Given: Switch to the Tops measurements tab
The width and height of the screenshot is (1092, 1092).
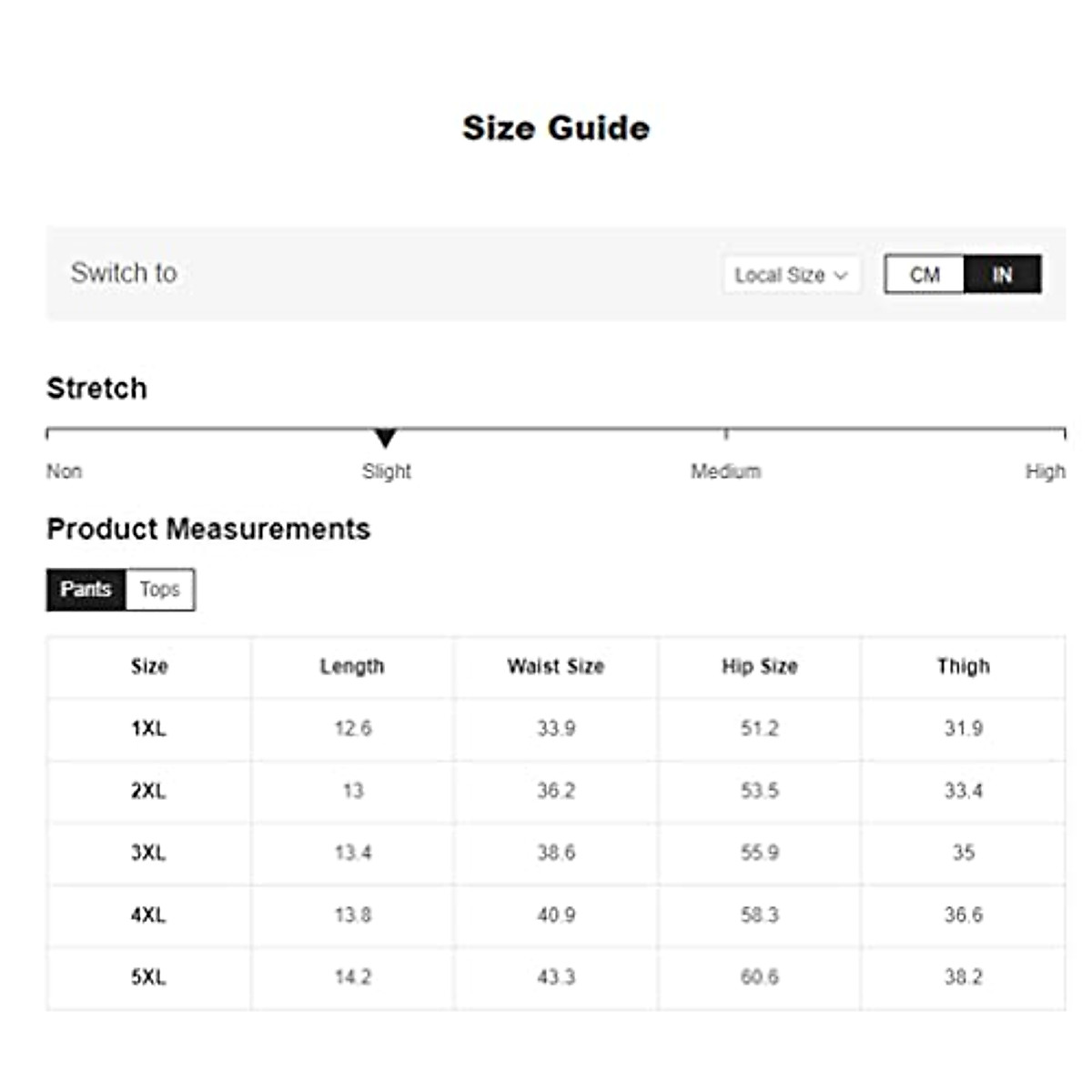Looking at the screenshot, I should tap(160, 590).
